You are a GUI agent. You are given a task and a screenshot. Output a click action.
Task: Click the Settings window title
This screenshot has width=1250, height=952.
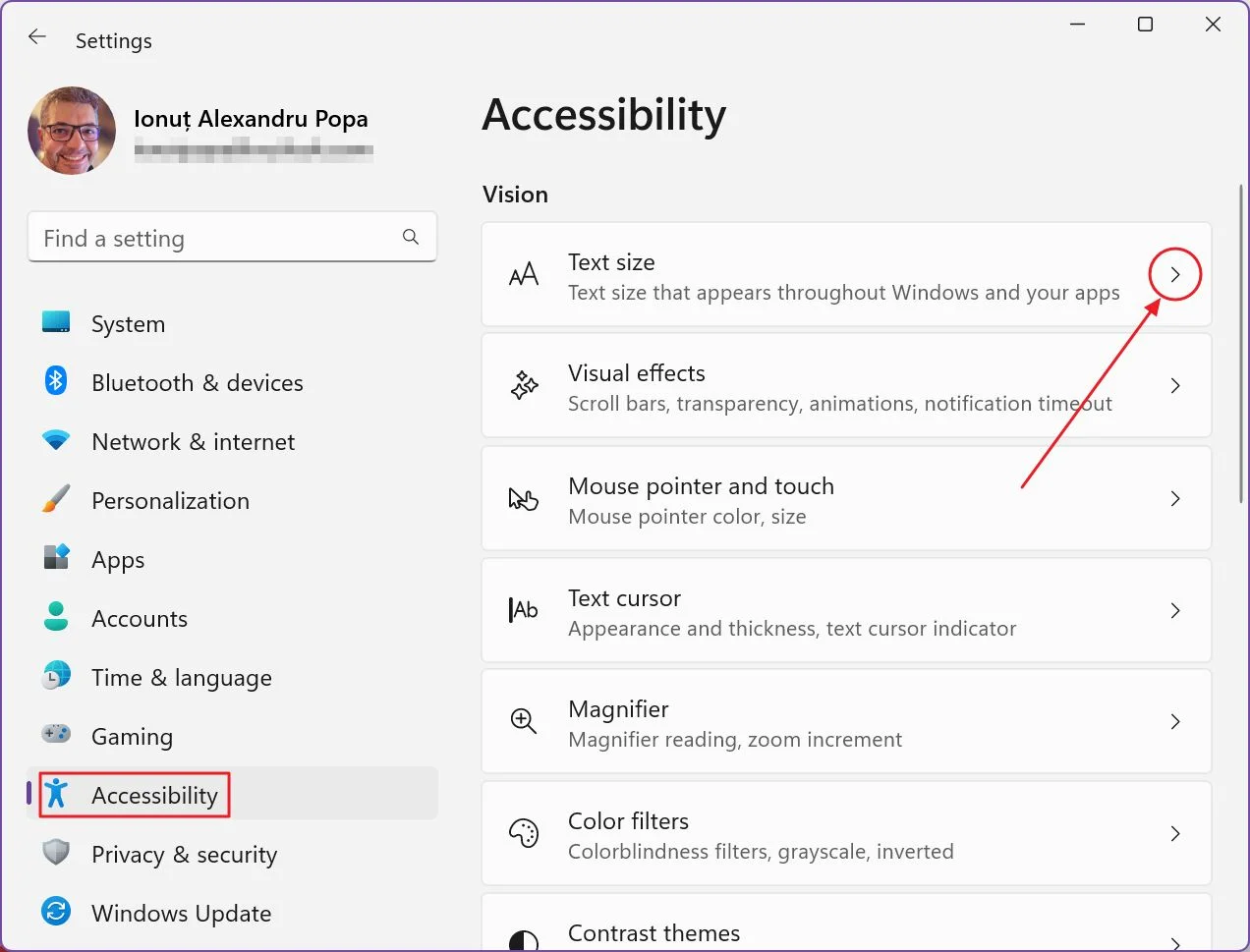(114, 40)
